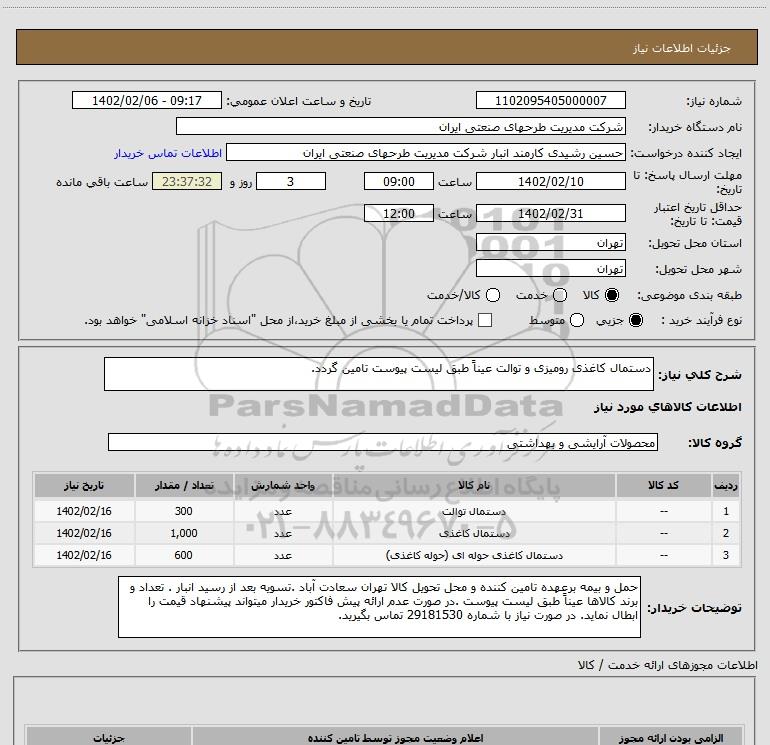Select the متوسط purchase type radio
This screenshot has height=745, width=770.
577,320
